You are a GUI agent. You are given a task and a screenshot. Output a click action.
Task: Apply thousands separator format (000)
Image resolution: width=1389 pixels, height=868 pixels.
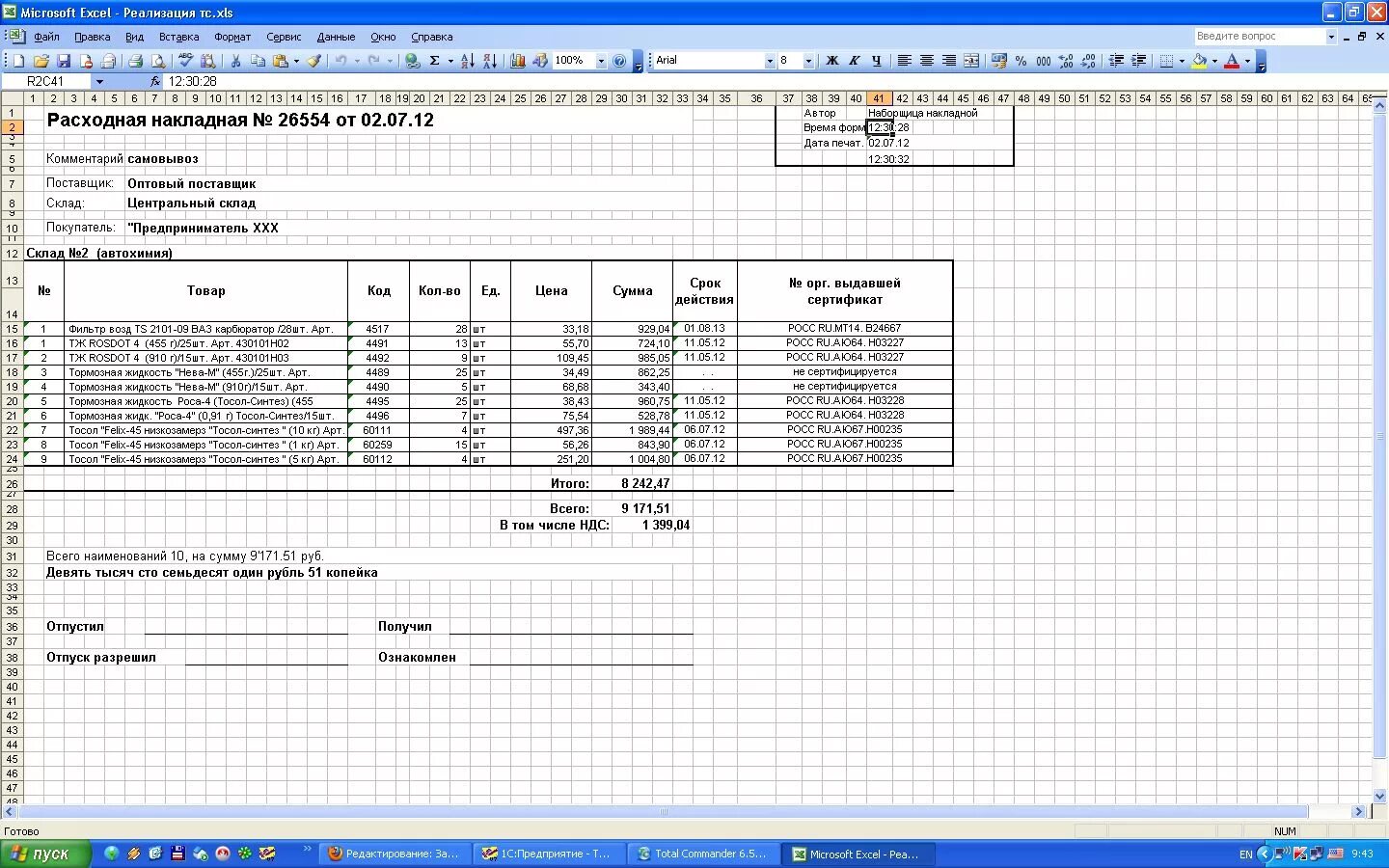click(1043, 61)
